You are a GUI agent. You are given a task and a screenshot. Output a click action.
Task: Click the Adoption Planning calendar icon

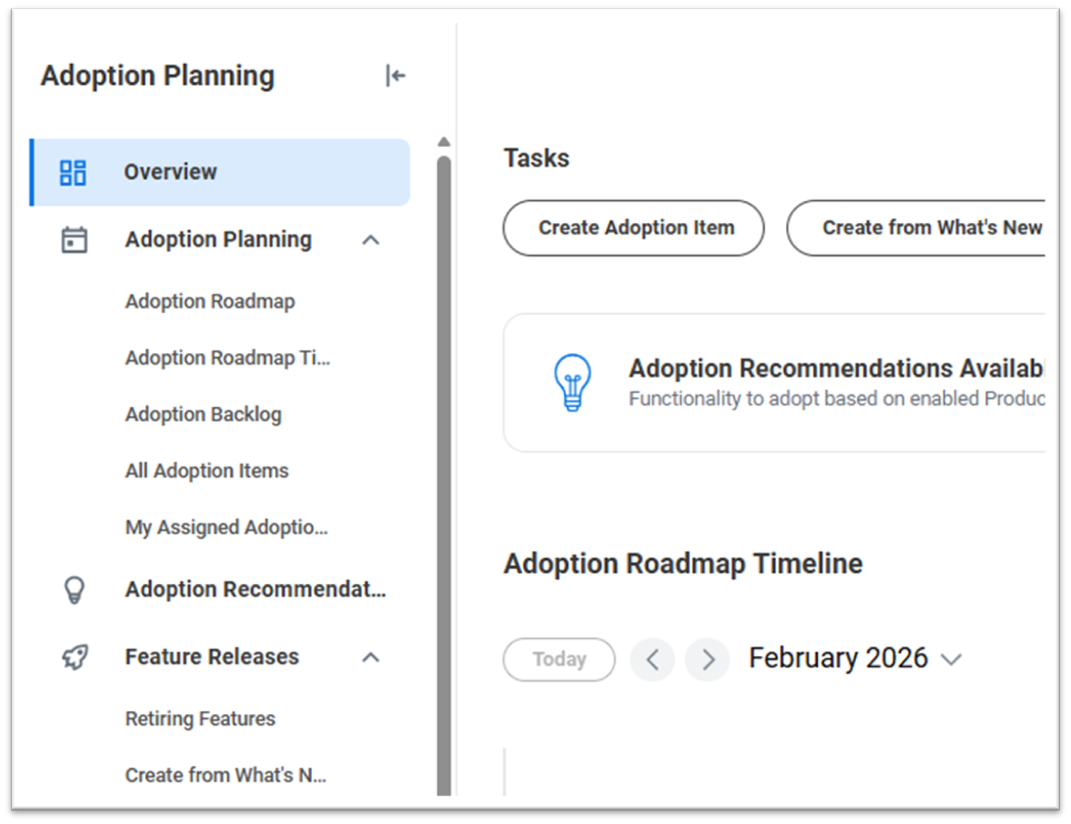pos(74,240)
